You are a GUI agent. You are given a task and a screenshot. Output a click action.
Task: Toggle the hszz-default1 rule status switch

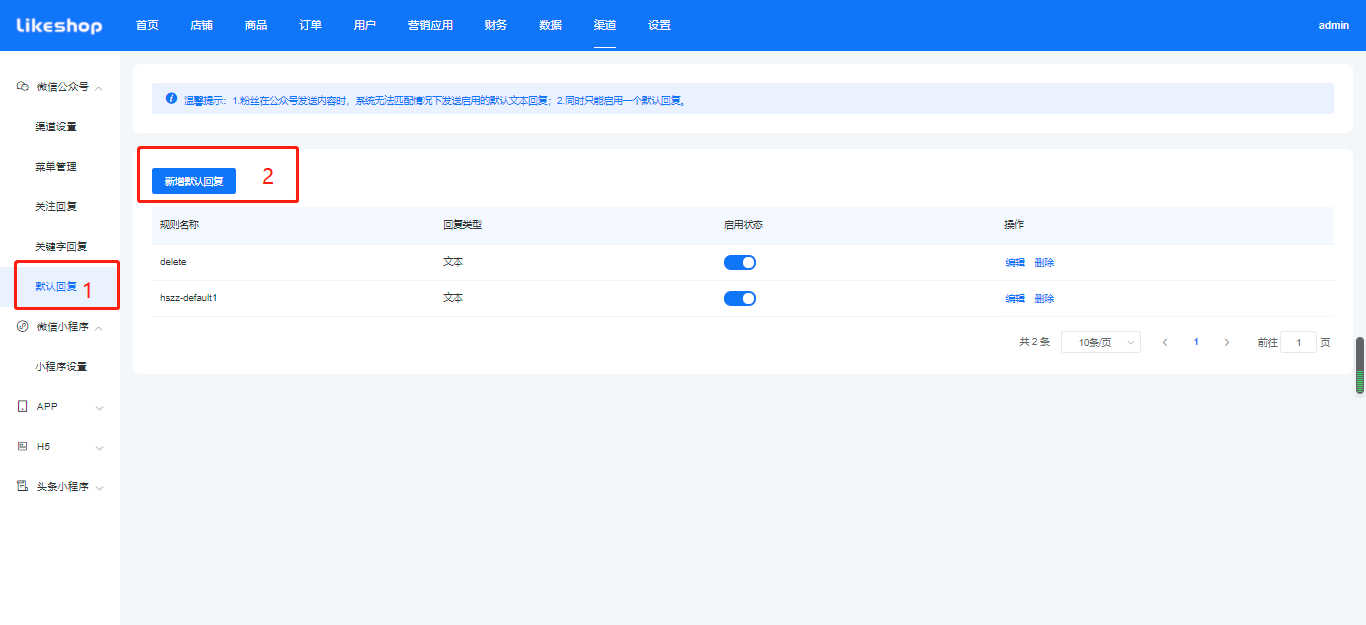[x=740, y=298]
